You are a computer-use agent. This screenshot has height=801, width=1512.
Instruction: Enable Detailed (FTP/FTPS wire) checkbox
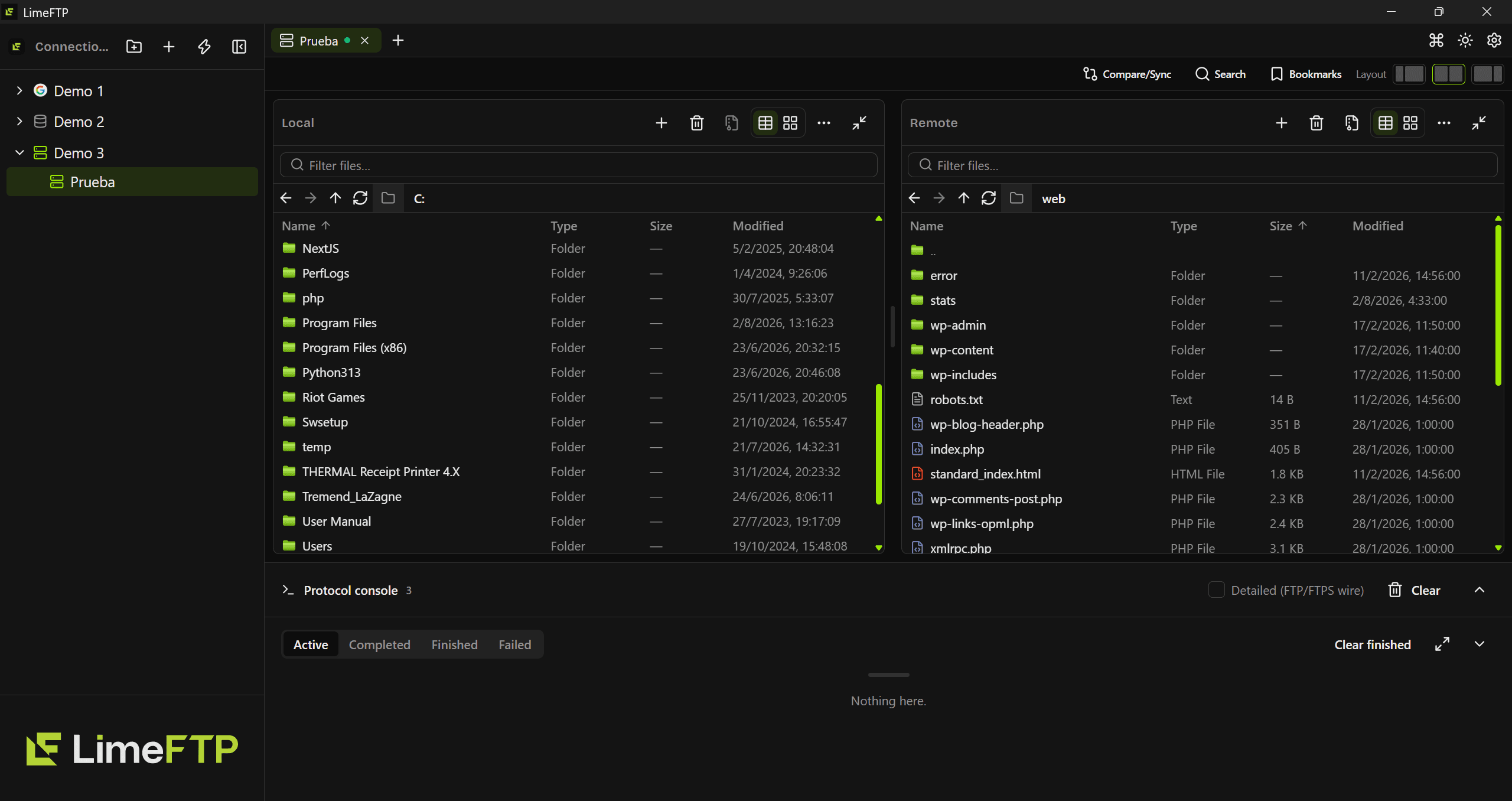pos(1216,590)
